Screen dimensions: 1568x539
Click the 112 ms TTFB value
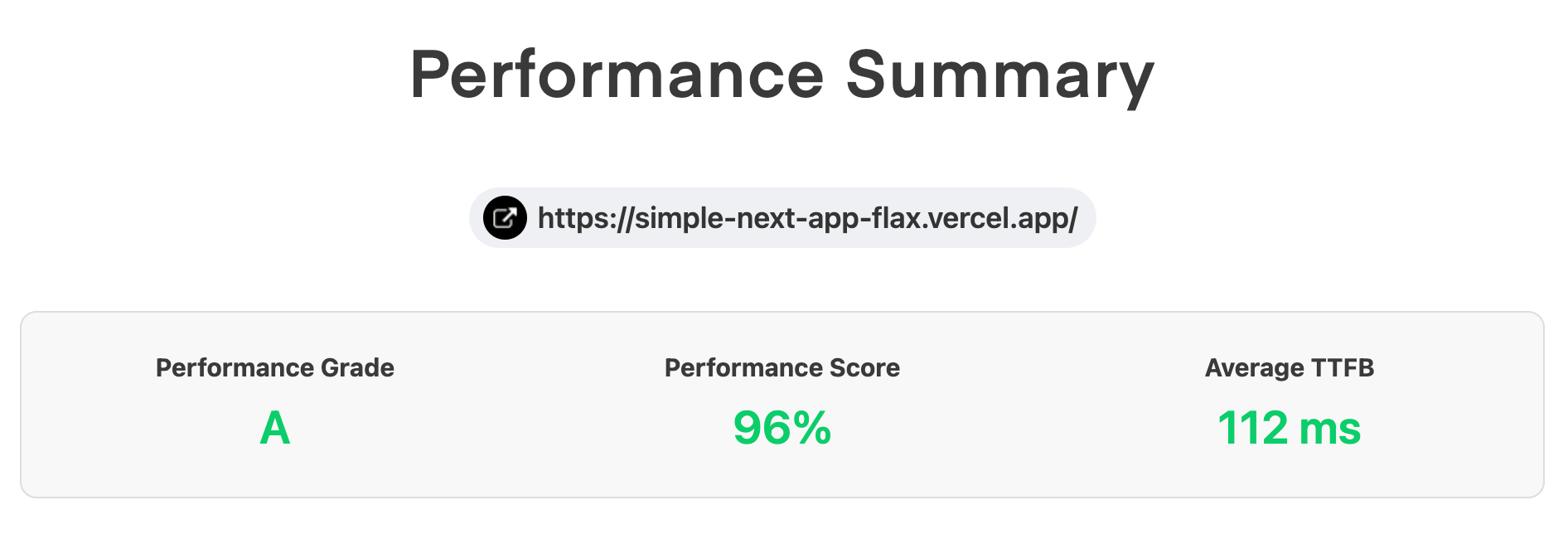click(1289, 429)
